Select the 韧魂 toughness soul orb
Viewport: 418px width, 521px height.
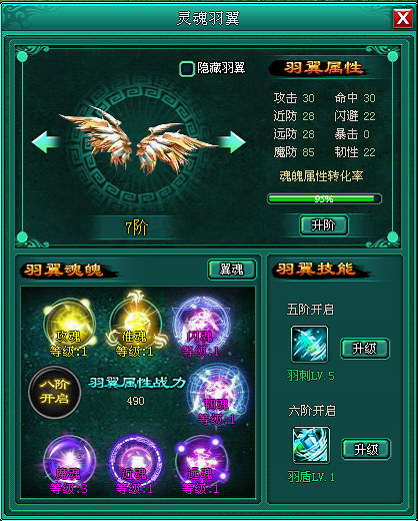[218, 393]
